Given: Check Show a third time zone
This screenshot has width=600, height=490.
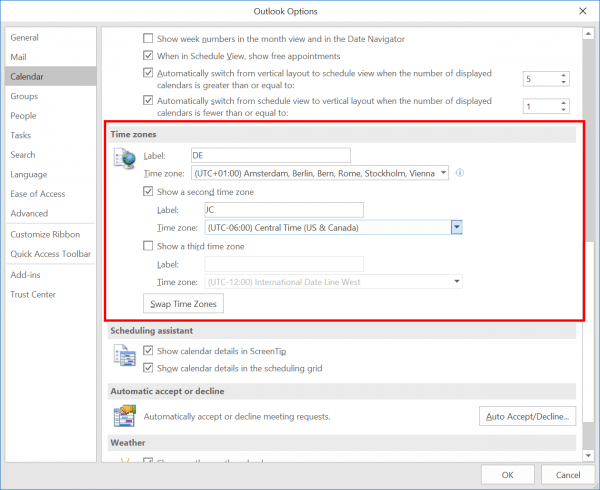Looking at the screenshot, I should pos(148,246).
